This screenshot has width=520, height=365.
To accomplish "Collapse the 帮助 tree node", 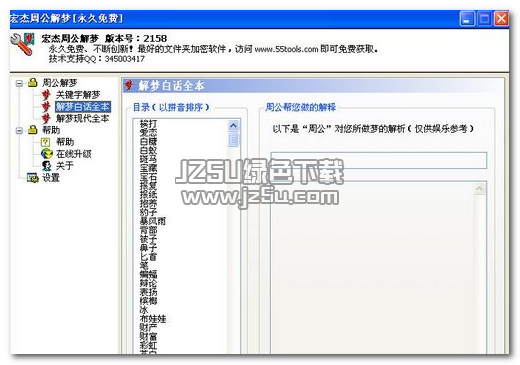I will [x=19, y=130].
